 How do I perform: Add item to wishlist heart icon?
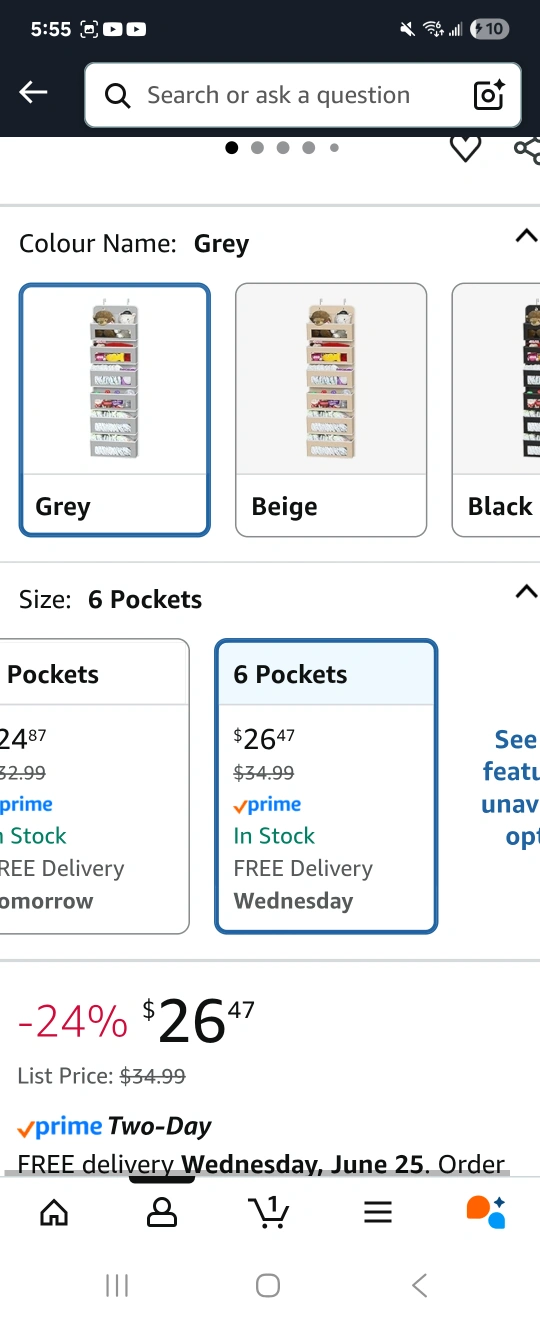point(465,149)
